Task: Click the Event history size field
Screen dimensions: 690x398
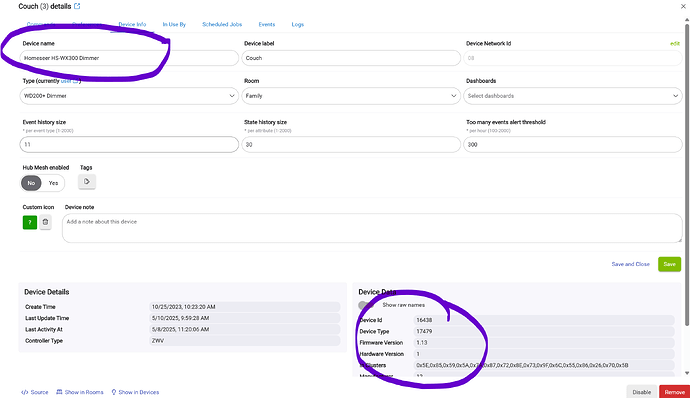Action: [129, 144]
